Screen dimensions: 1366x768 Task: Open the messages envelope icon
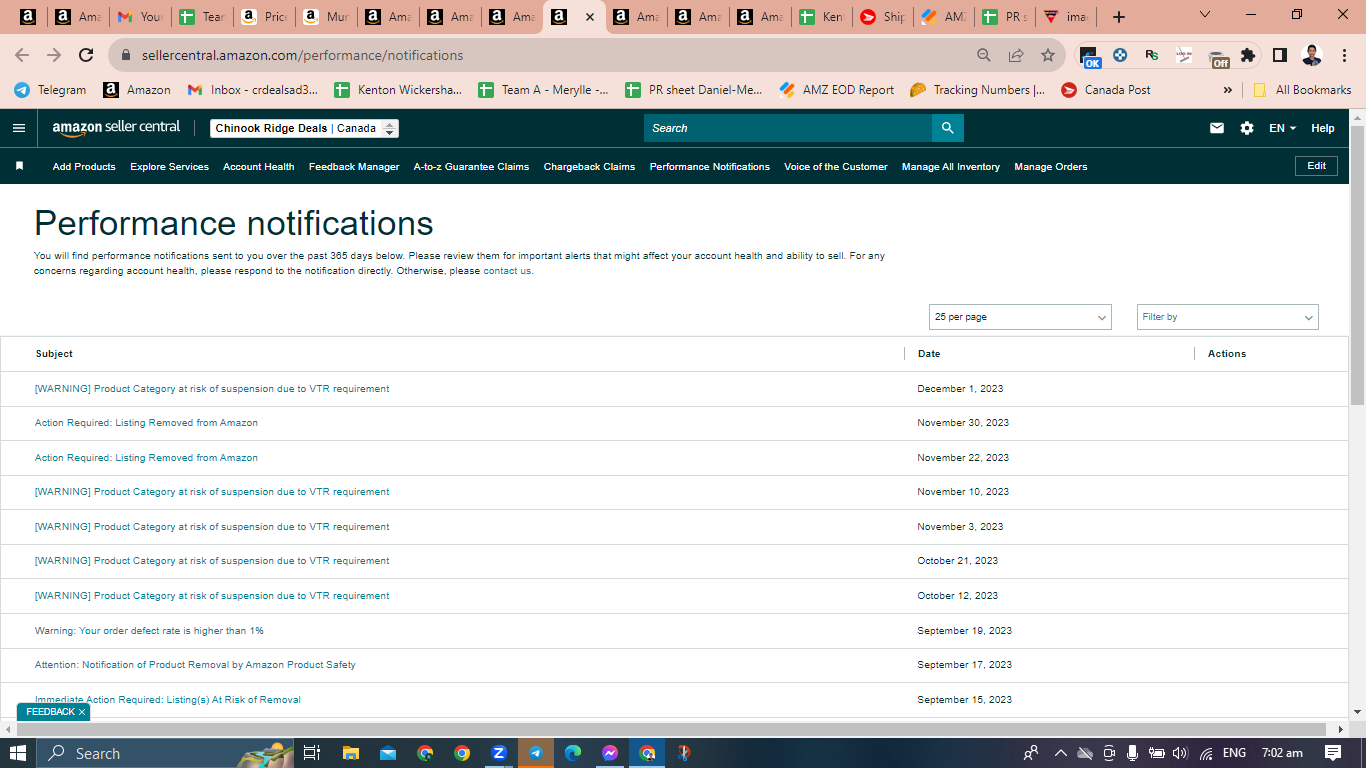[x=1217, y=128]
